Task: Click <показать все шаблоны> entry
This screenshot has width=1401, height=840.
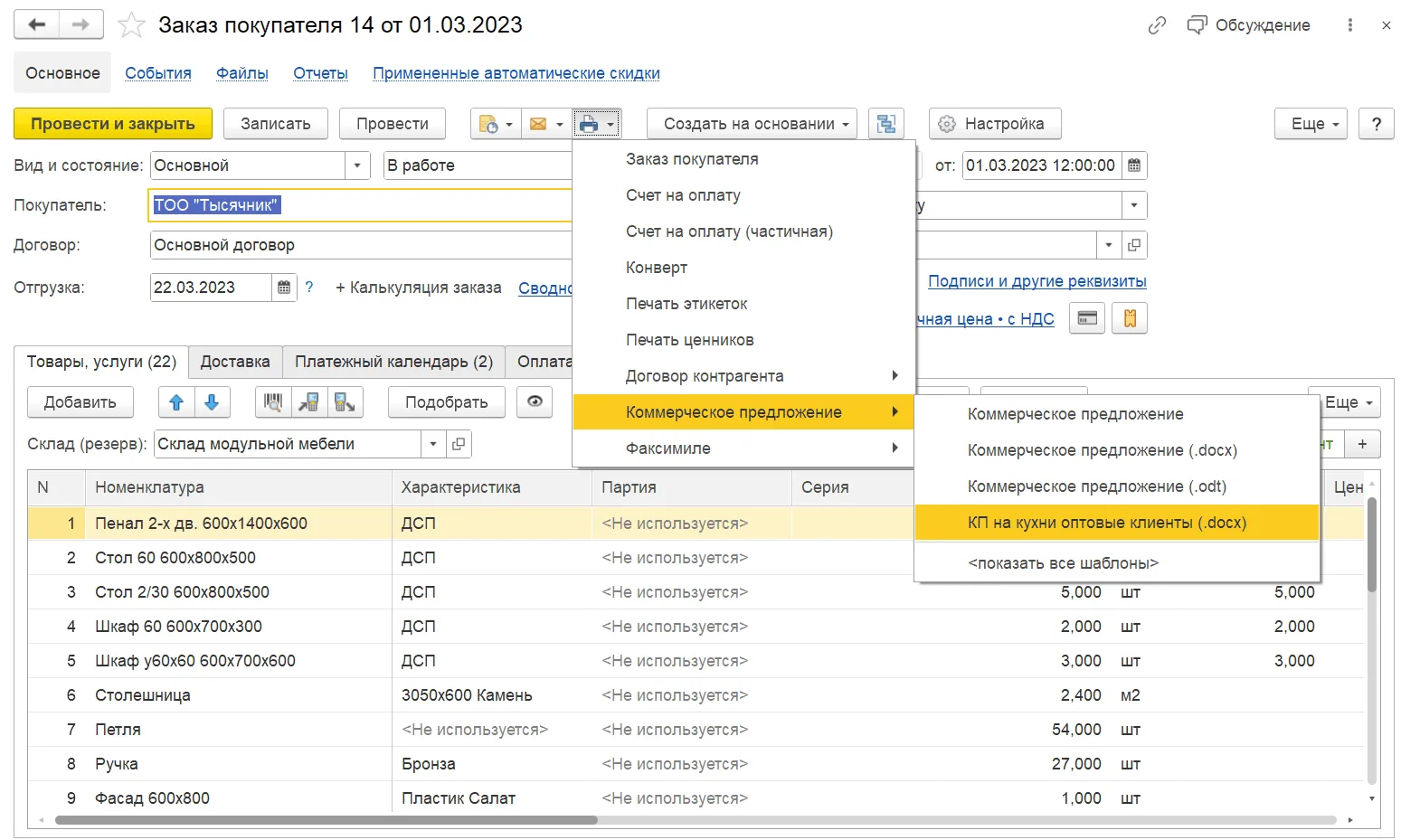Action: pos(1116,563)
